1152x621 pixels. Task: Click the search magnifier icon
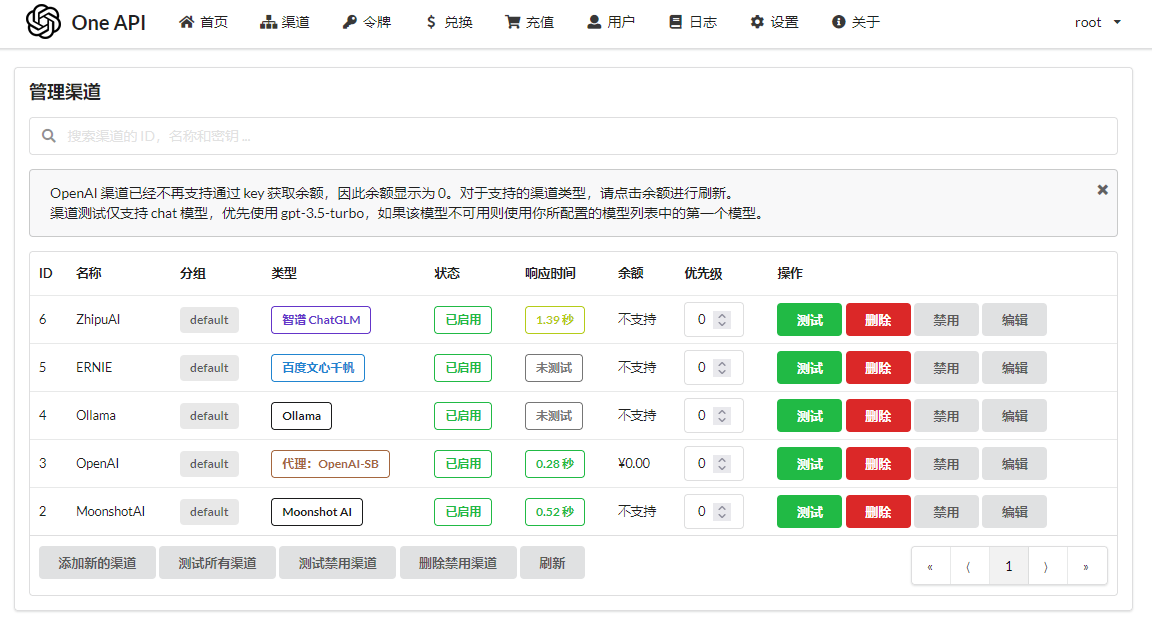click(x=48, y=136)
